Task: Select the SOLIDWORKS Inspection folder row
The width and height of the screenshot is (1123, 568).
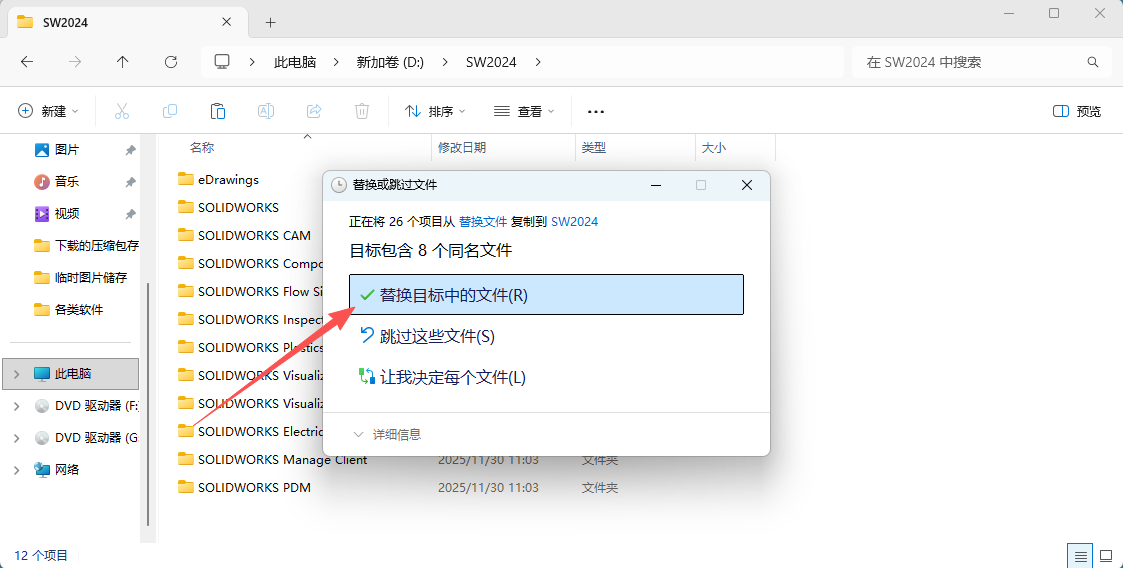Action: click(x=250, y=319)
